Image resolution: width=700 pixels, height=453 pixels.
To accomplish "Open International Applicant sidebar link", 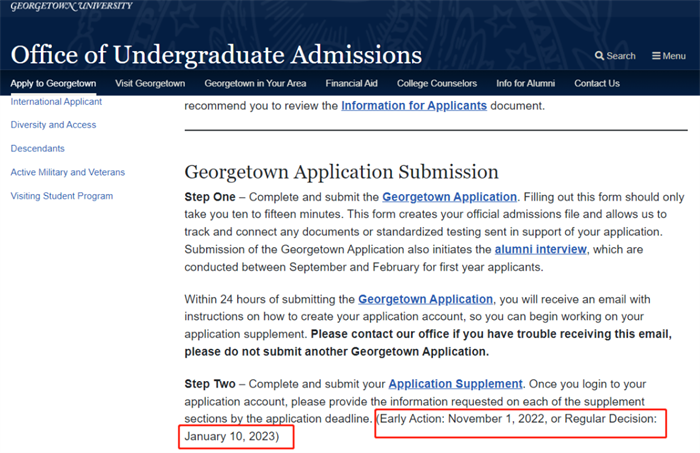I will point(56,102).
